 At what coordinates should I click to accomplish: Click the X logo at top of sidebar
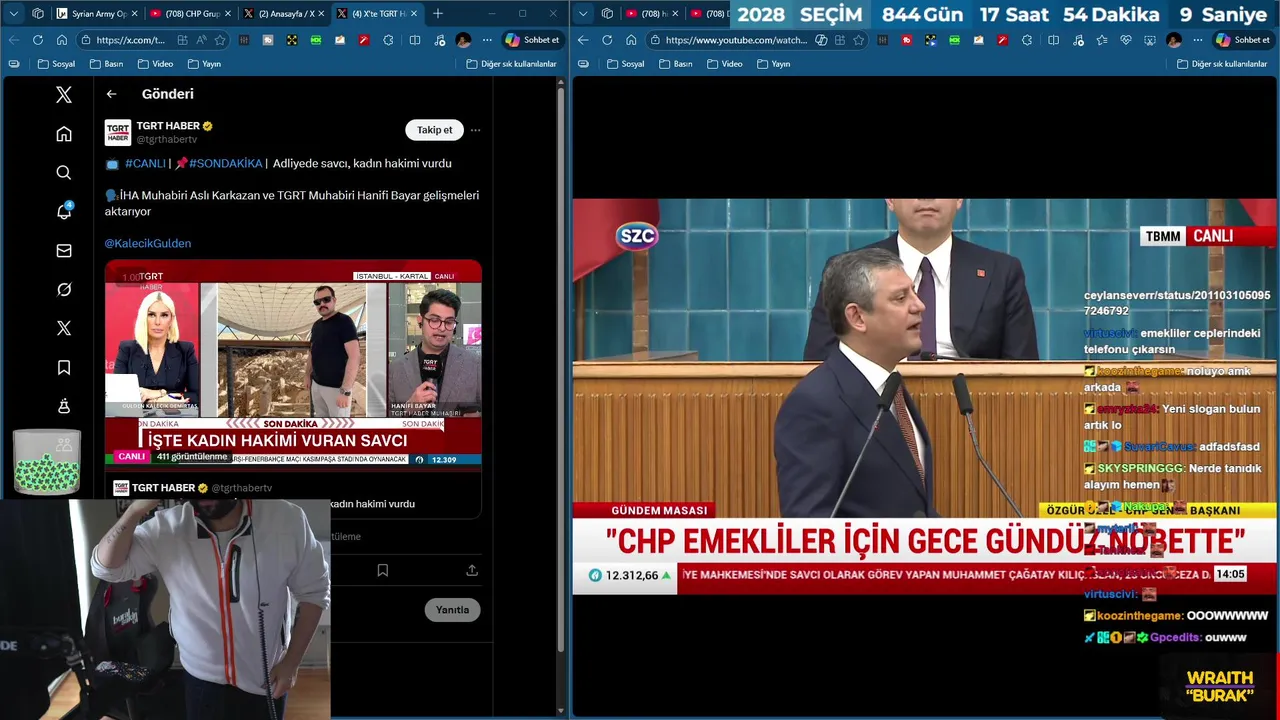[x=64, y=95]
